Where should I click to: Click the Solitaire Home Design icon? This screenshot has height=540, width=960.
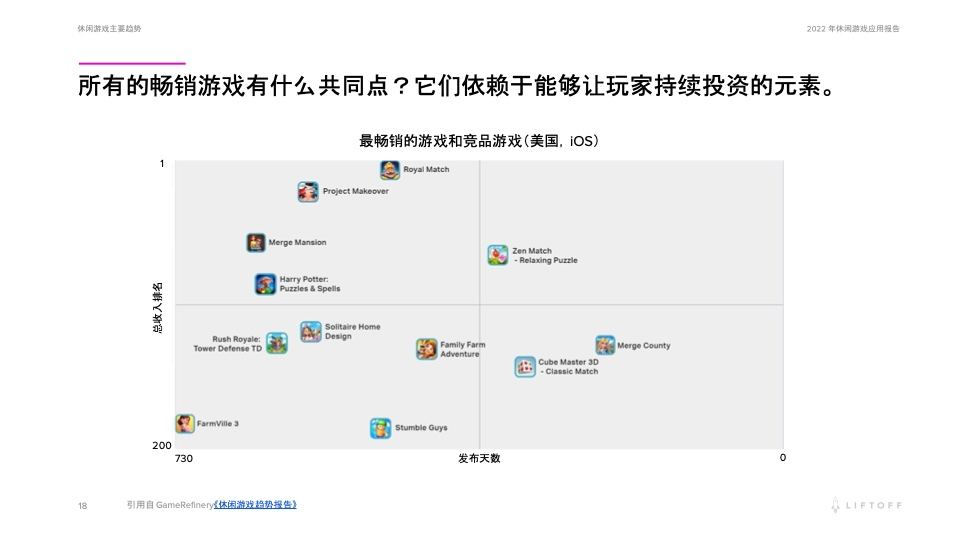[310, 331]
